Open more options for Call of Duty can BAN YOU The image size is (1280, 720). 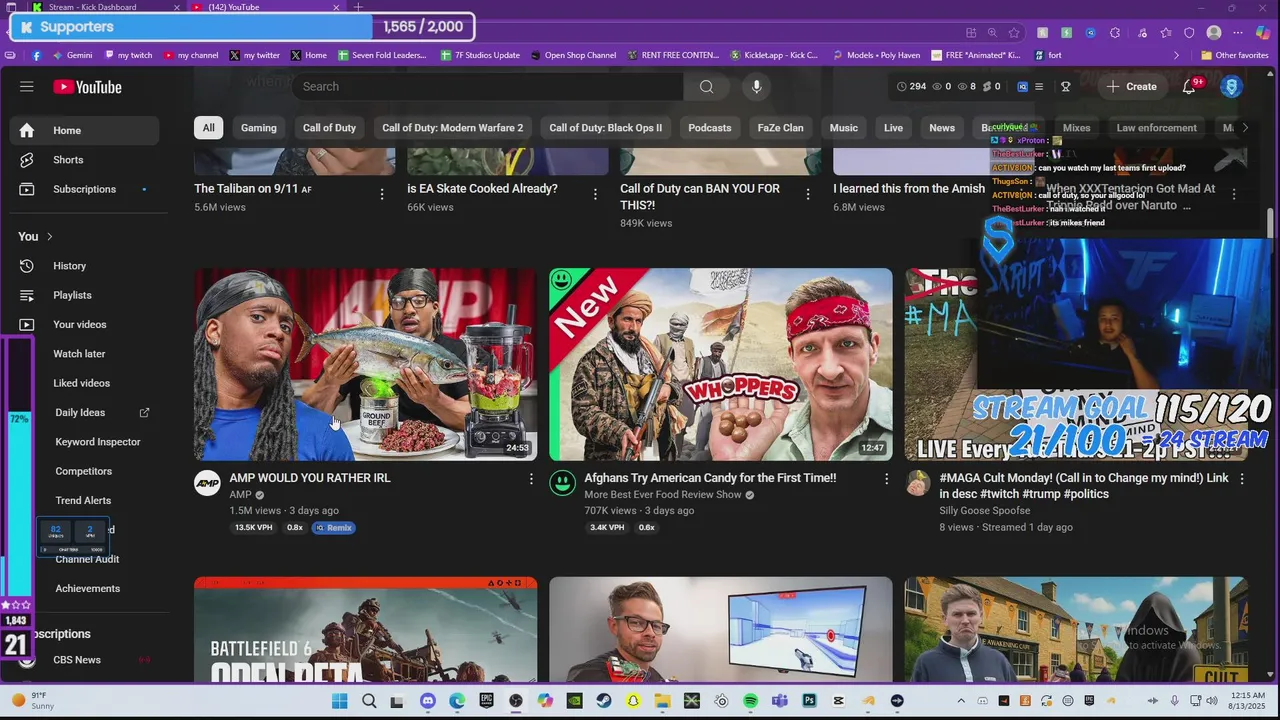pos(808,194)
